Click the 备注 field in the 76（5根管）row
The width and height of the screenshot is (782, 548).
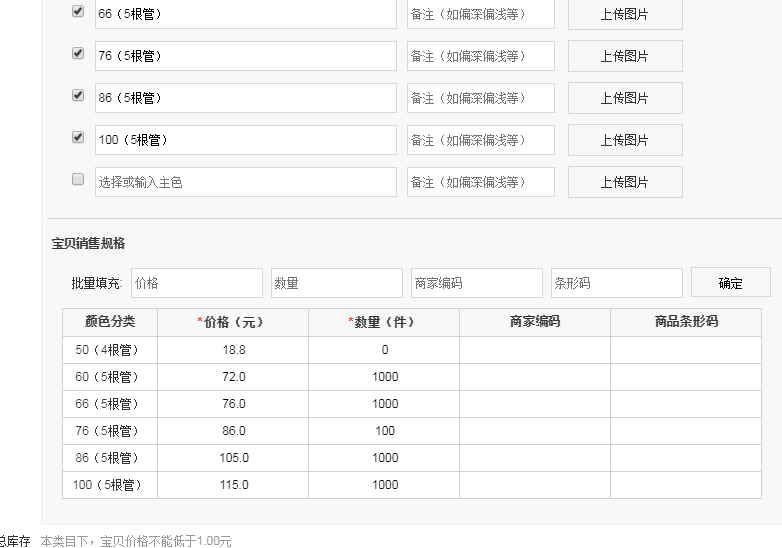(480, 56)
